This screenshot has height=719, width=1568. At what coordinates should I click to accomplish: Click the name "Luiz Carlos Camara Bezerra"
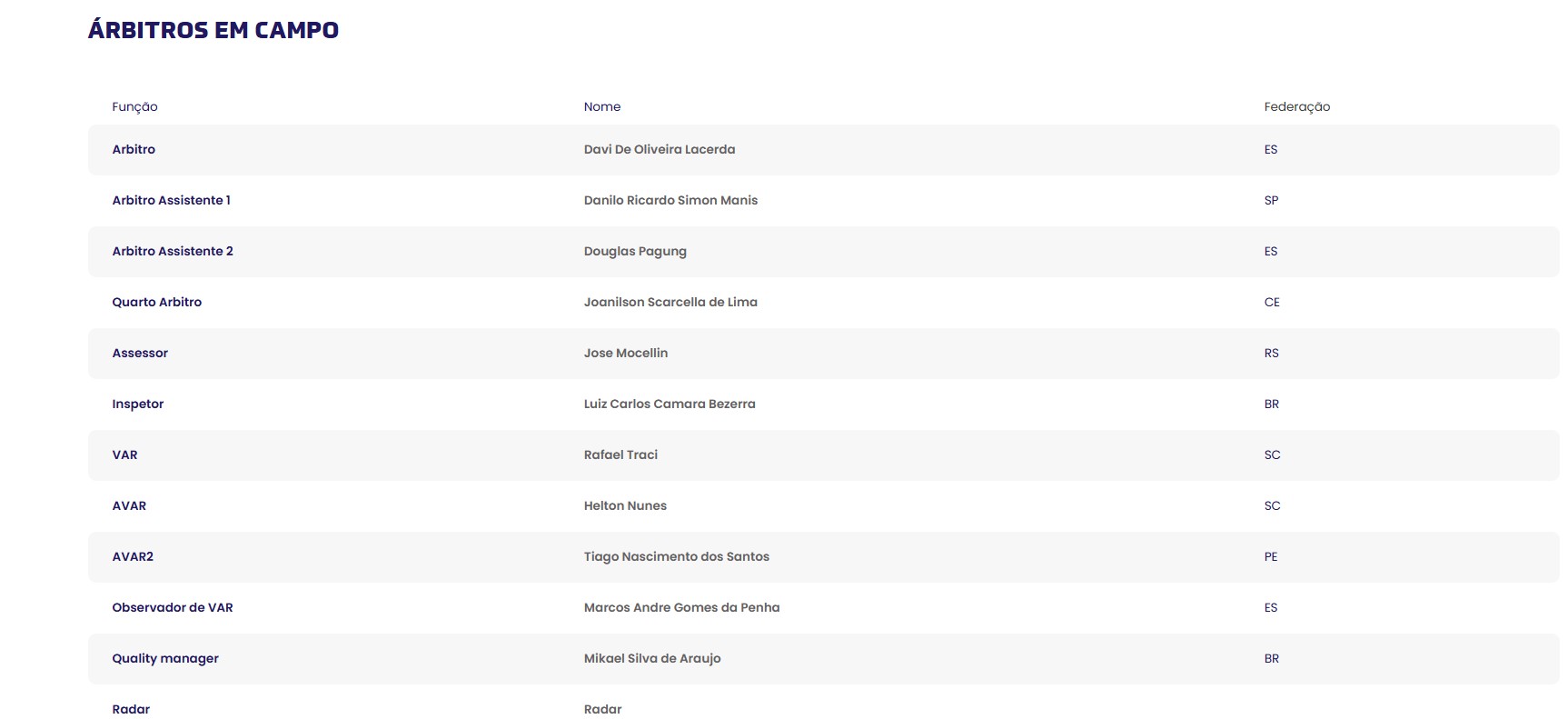click(670, 404)
